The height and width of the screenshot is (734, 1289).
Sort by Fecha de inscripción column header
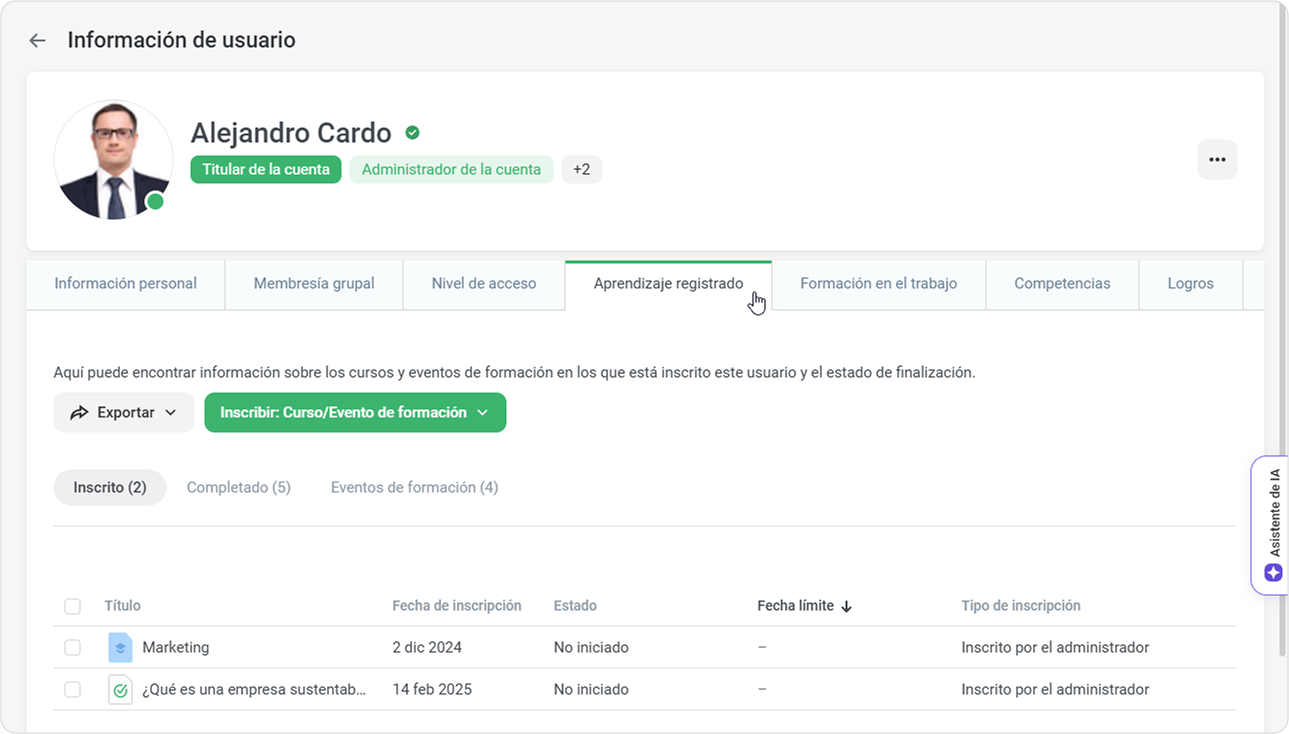click(x=456, y=606)
